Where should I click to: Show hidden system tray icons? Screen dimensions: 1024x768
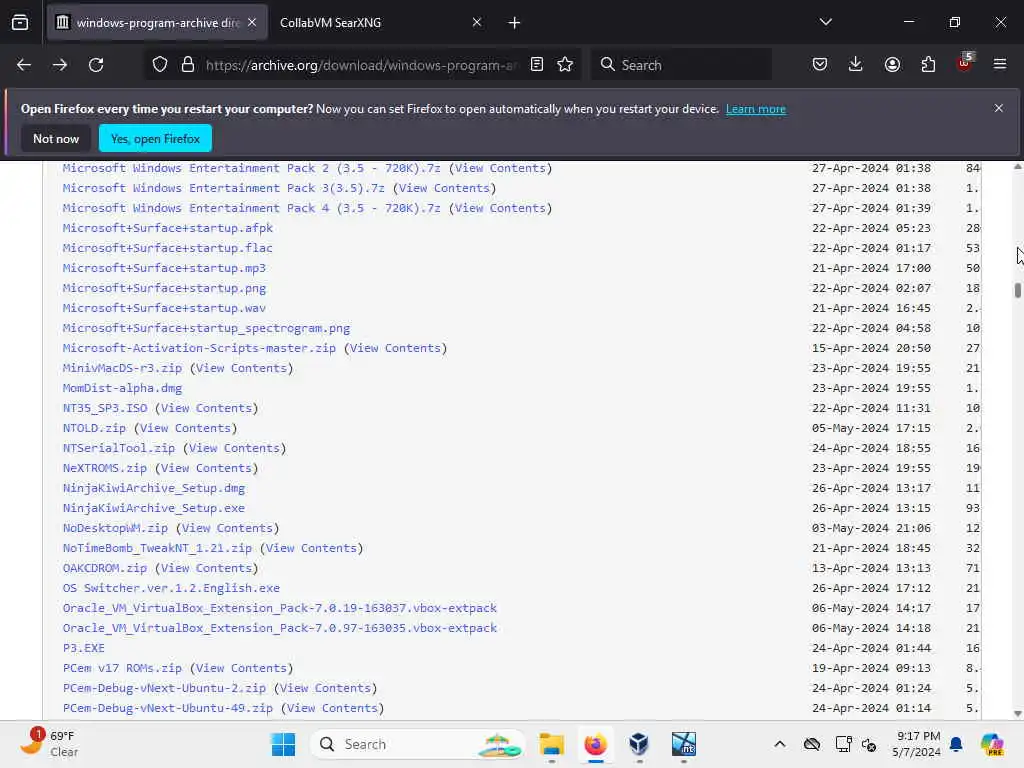pos(780,744)
